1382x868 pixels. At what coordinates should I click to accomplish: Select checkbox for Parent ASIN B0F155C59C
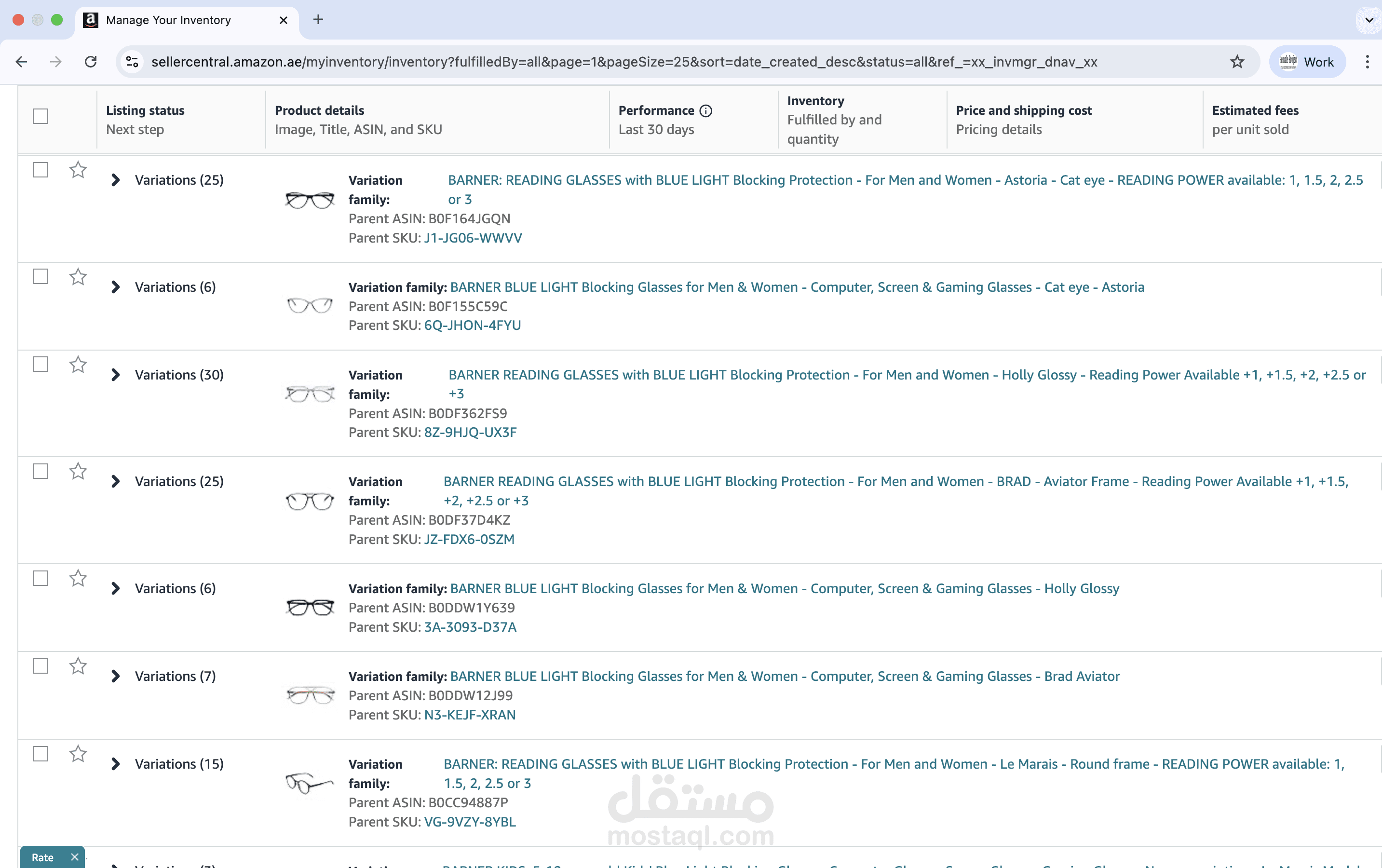40,277
